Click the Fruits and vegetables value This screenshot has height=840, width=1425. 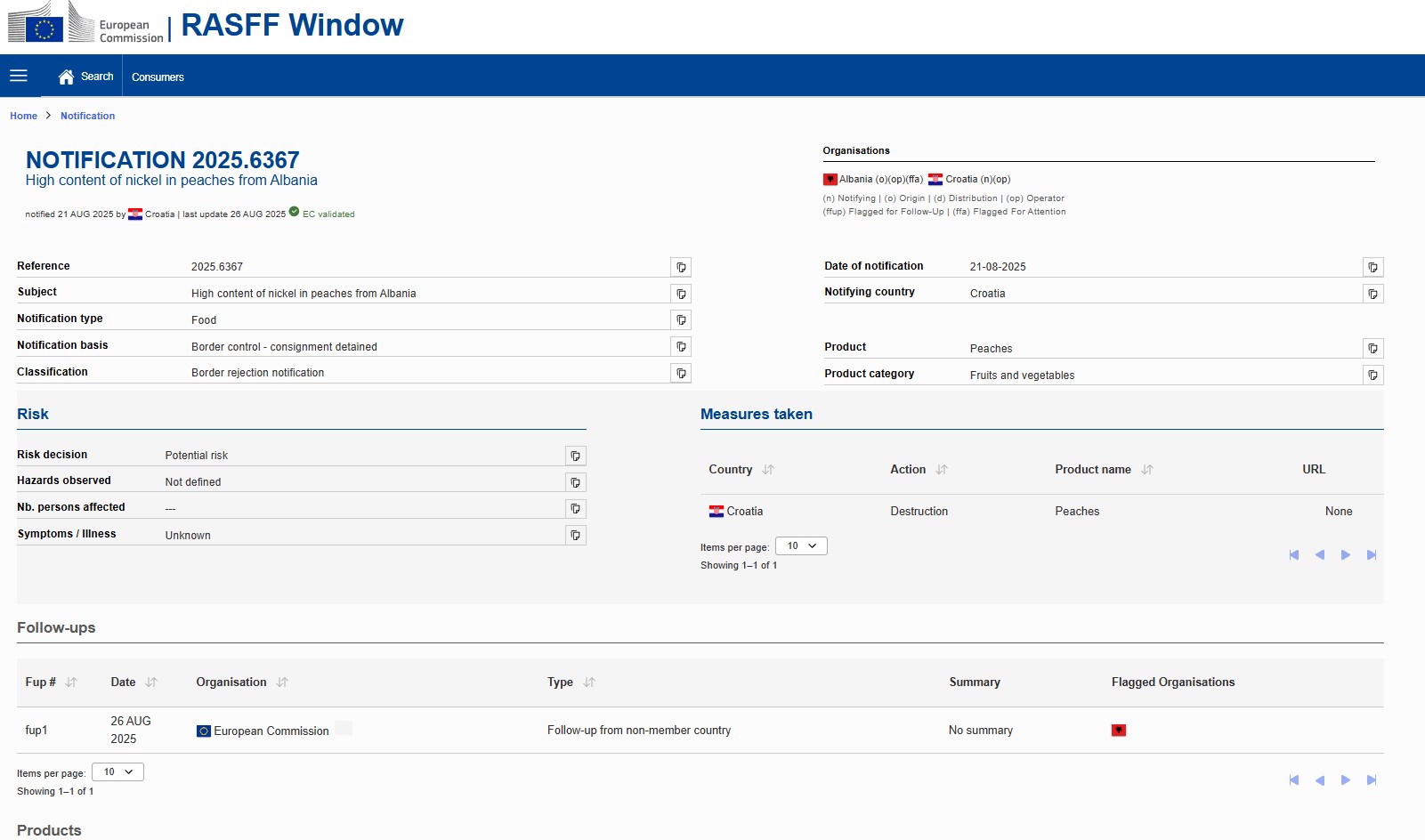click(x=1022, y=376)
